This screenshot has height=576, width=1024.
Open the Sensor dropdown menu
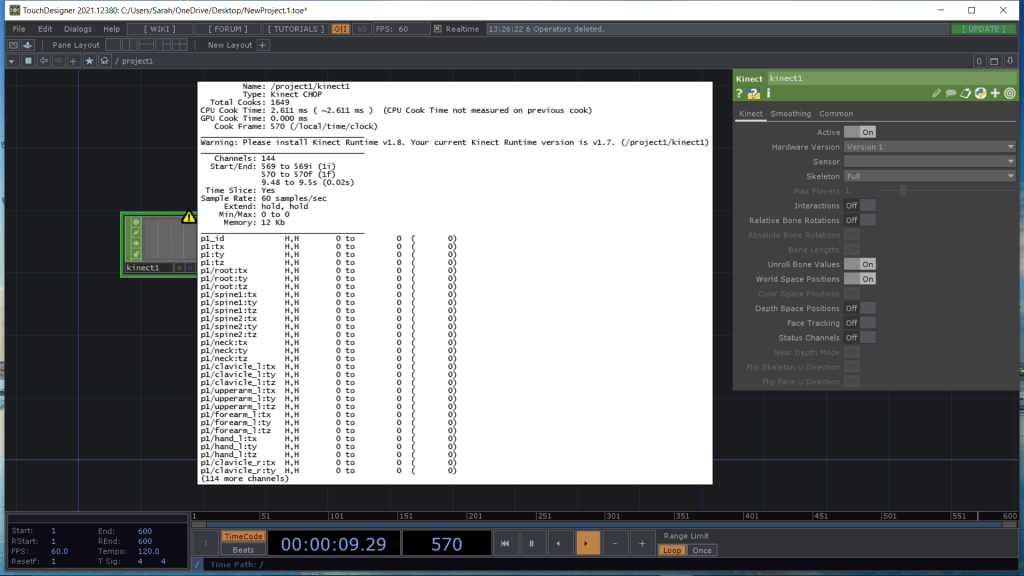(x=929, y=161)
